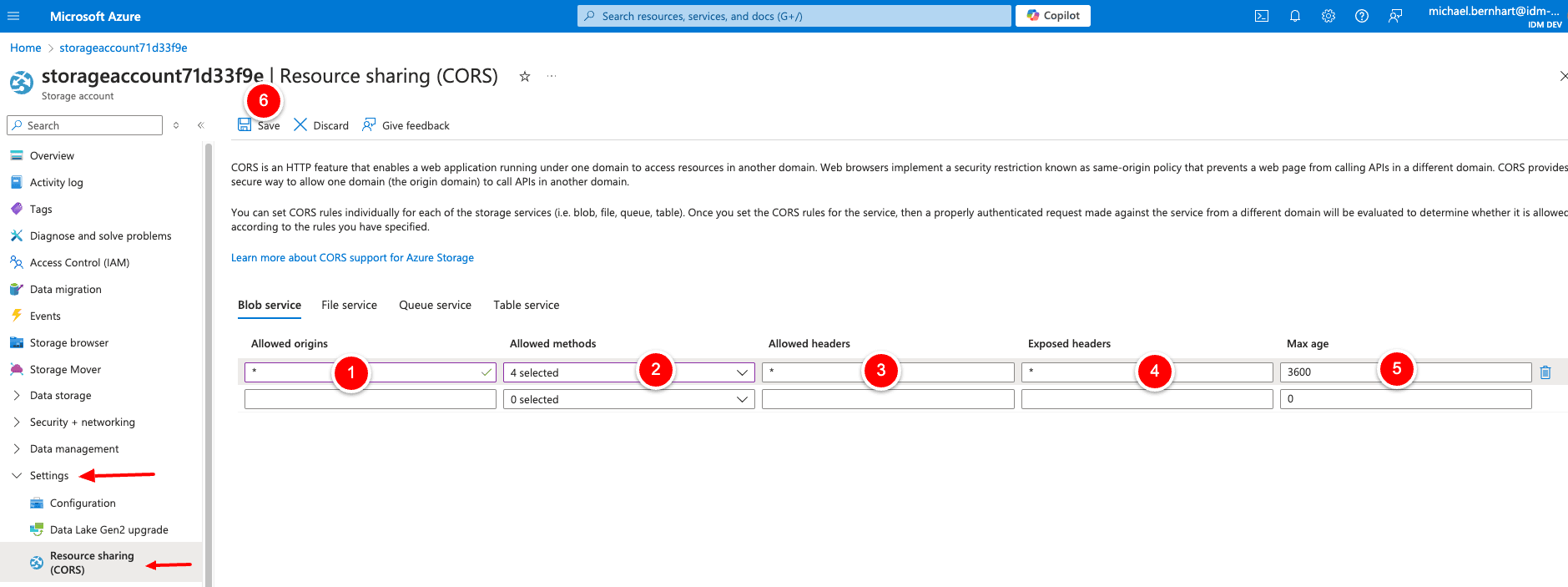Delete the first CORS rule with trash icon
The width and height of the screenshot is (1568, 587).
(x=1545, y=372)
